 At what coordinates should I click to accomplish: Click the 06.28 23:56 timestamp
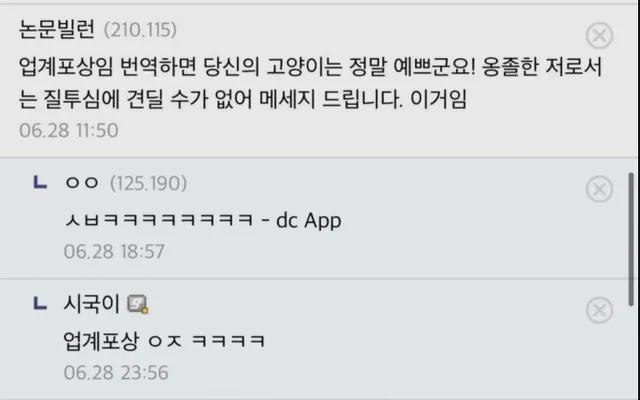pyautogui.click(x=116, y=373)
